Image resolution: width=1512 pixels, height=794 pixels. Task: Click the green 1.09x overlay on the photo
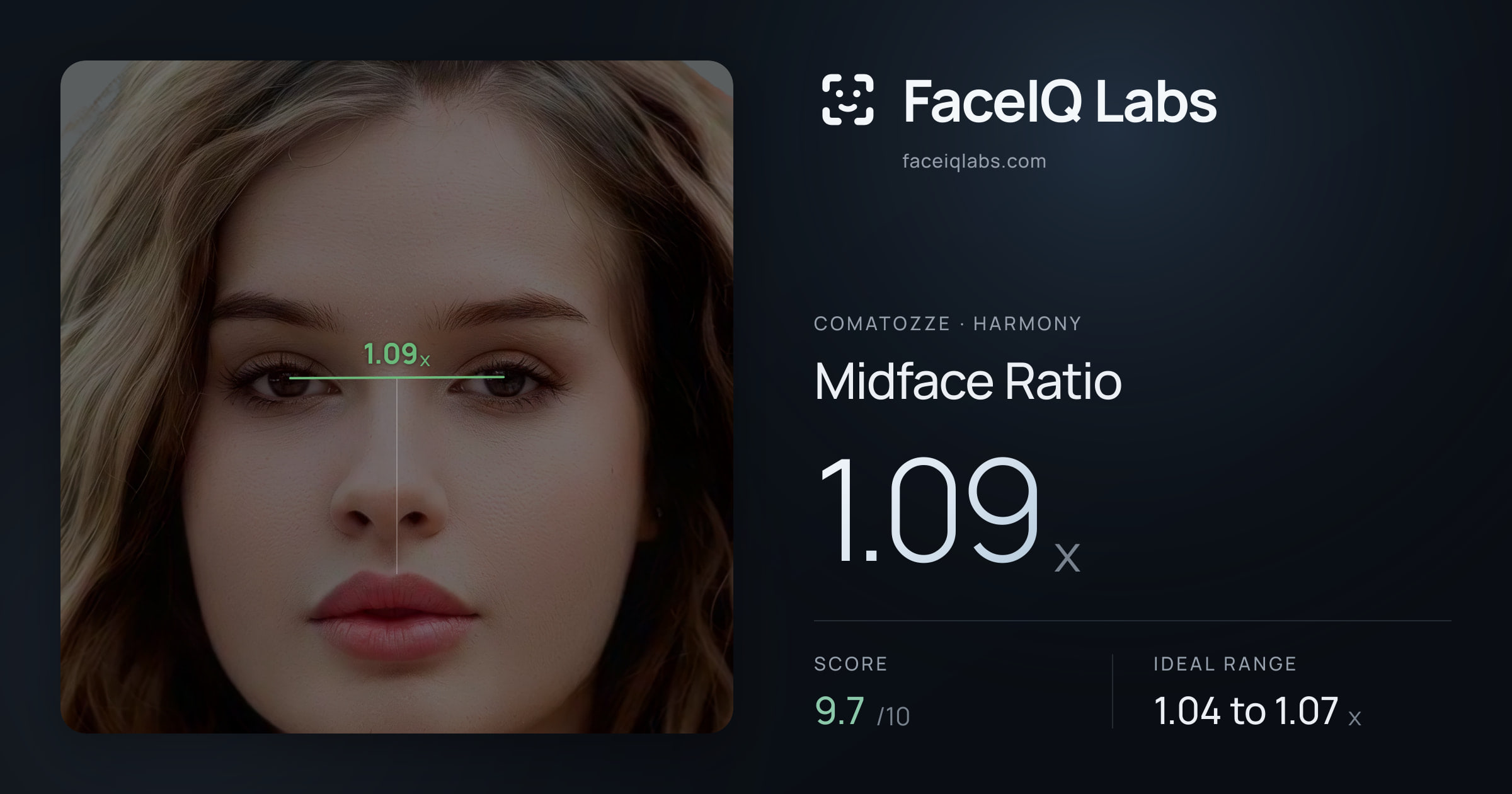(397, 354)
